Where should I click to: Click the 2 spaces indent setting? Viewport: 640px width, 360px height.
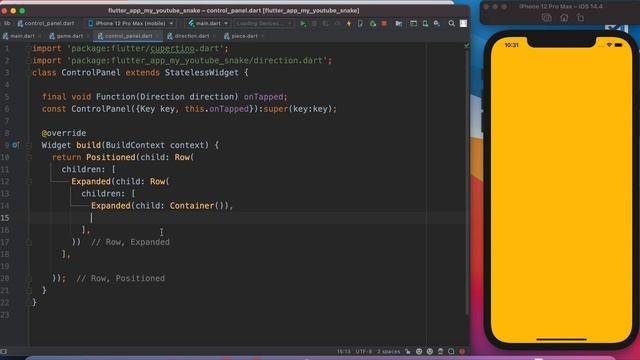click(x=389, y=351)
